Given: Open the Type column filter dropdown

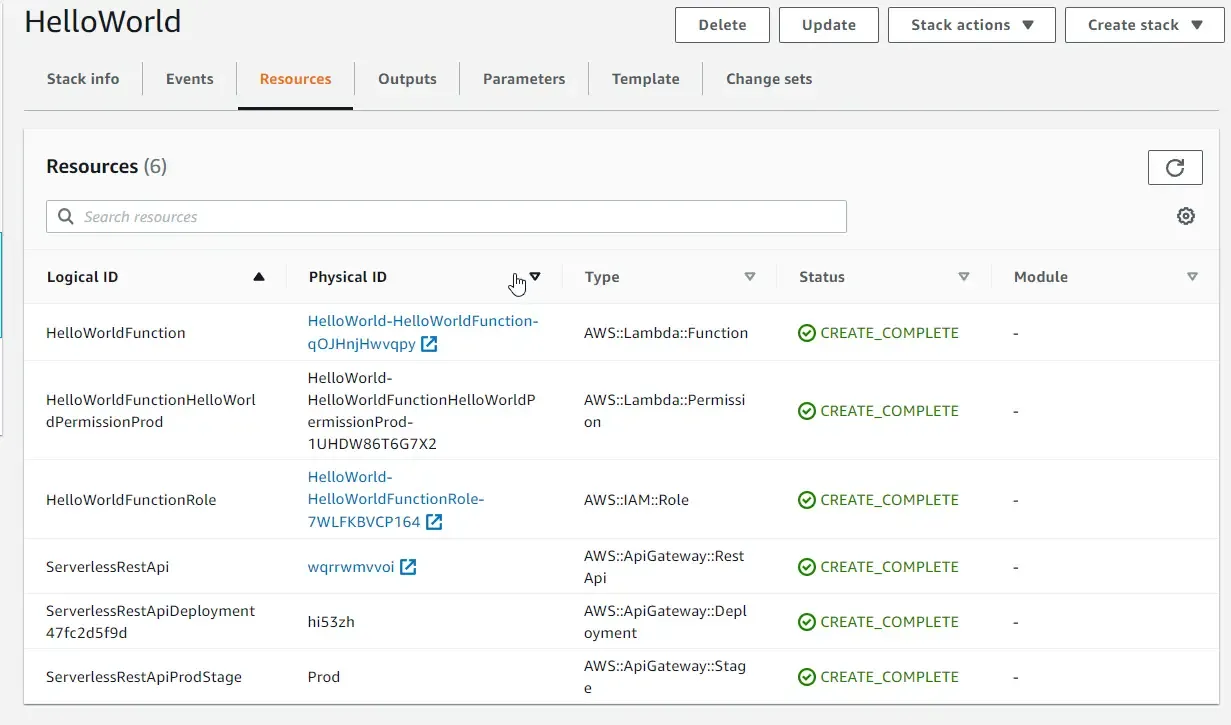Looking at the screenshot, I should tap(749, 276).
